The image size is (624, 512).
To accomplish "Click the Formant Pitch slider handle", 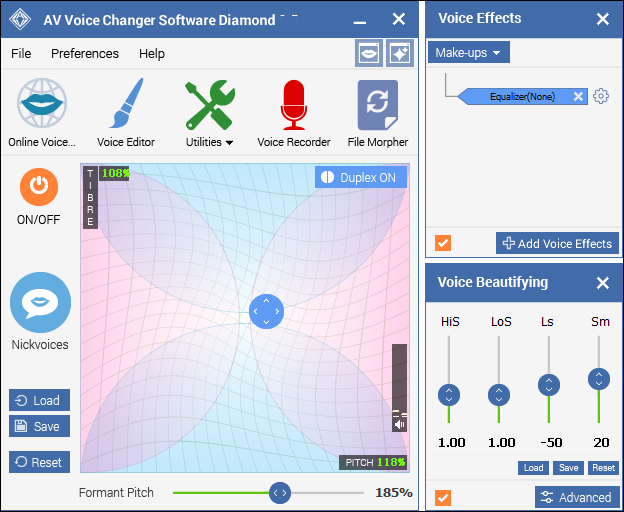I will 280,493.
